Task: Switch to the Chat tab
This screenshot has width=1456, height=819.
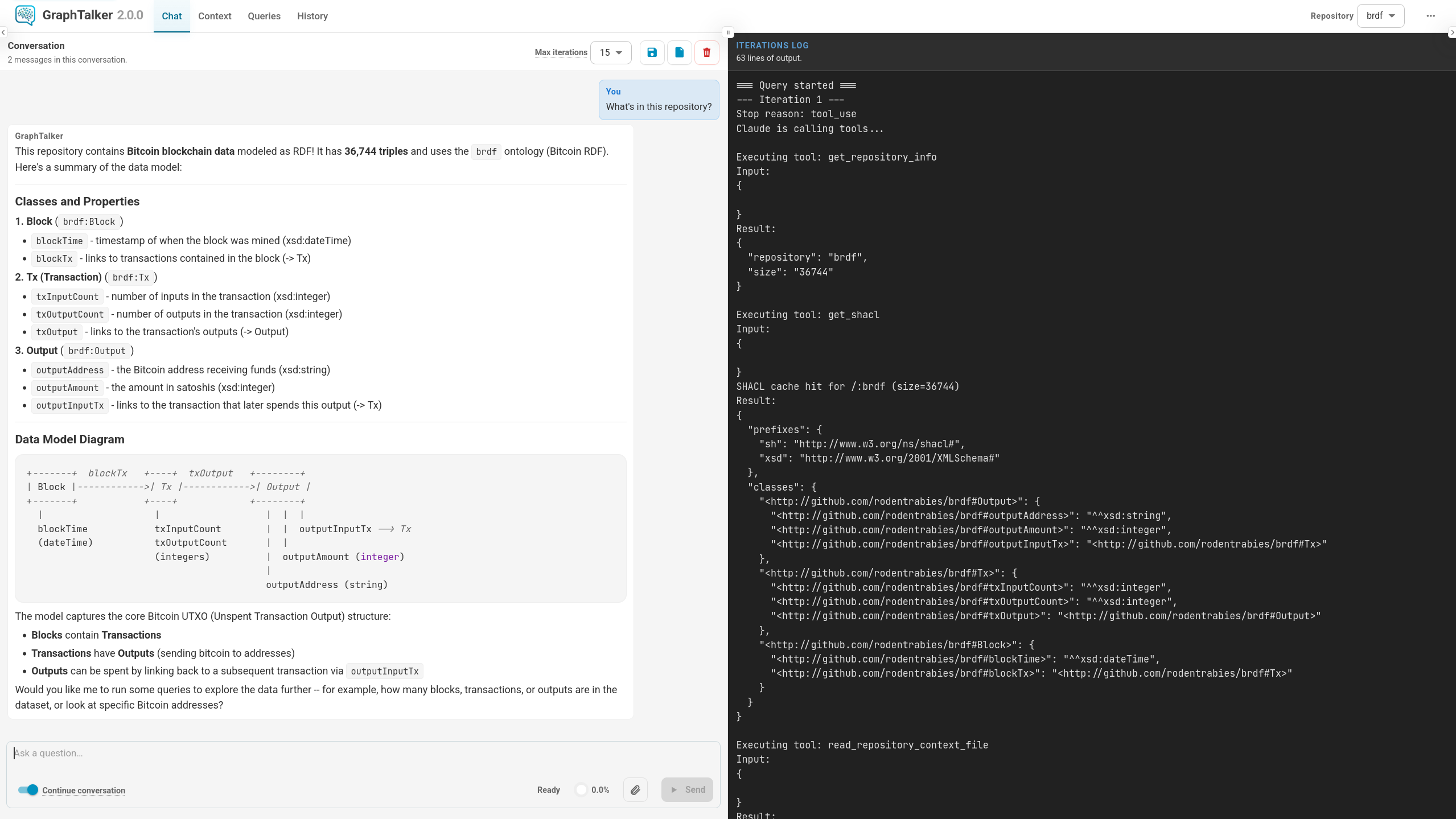Action: 171,16
